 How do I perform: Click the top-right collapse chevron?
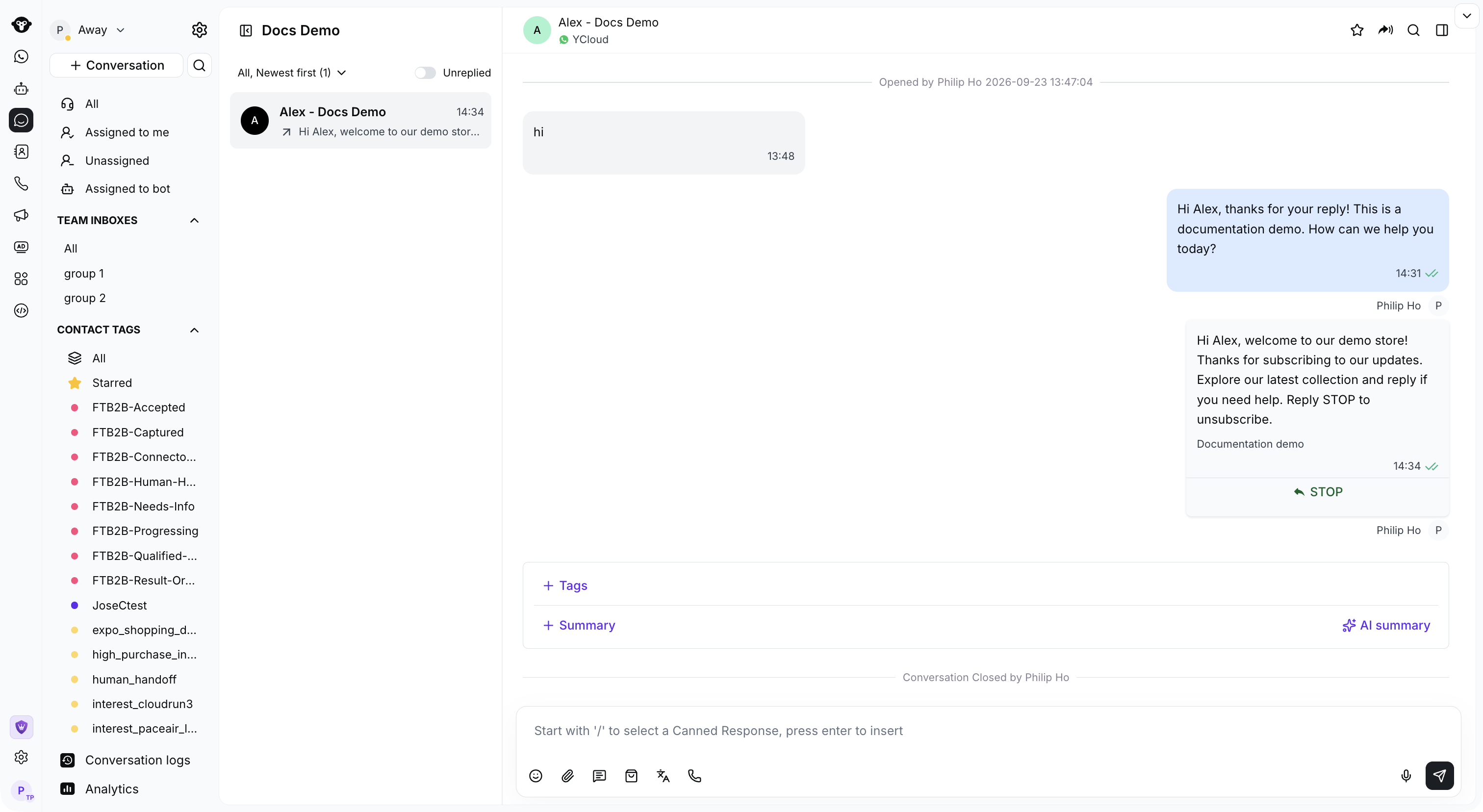[x=1466, y=16]
